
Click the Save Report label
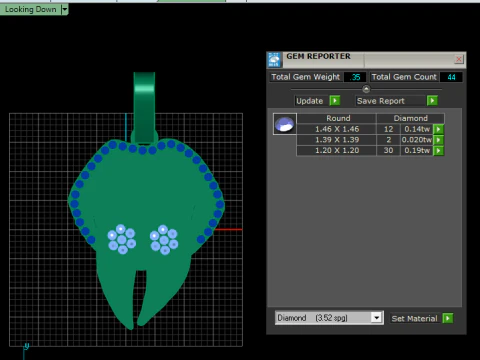(381, 101)
